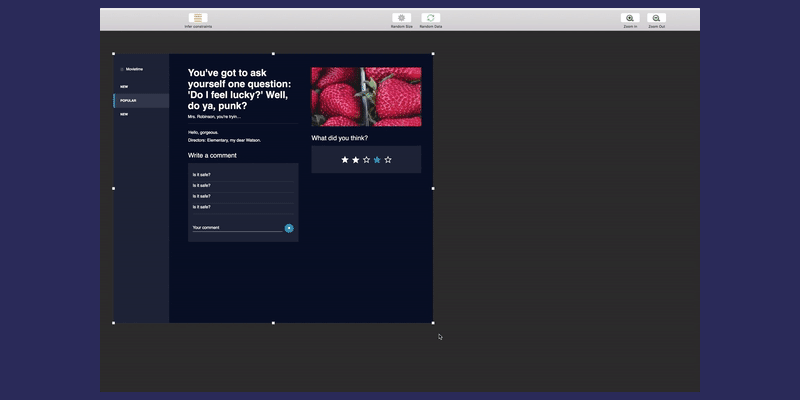Click the bottom-right selection resize handle
This screenshot has width=800, height=400.
(x=433, y=323)
